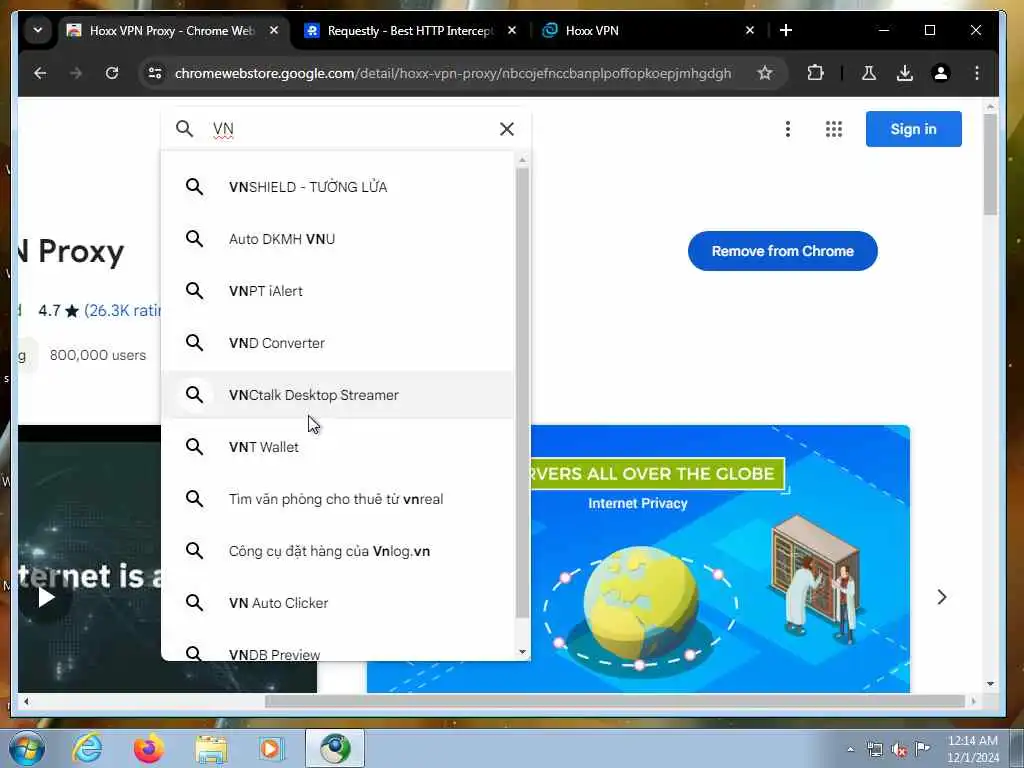Open a new browser tab
The height and width of the screenshot is (768, 1024).
(786, 31)
